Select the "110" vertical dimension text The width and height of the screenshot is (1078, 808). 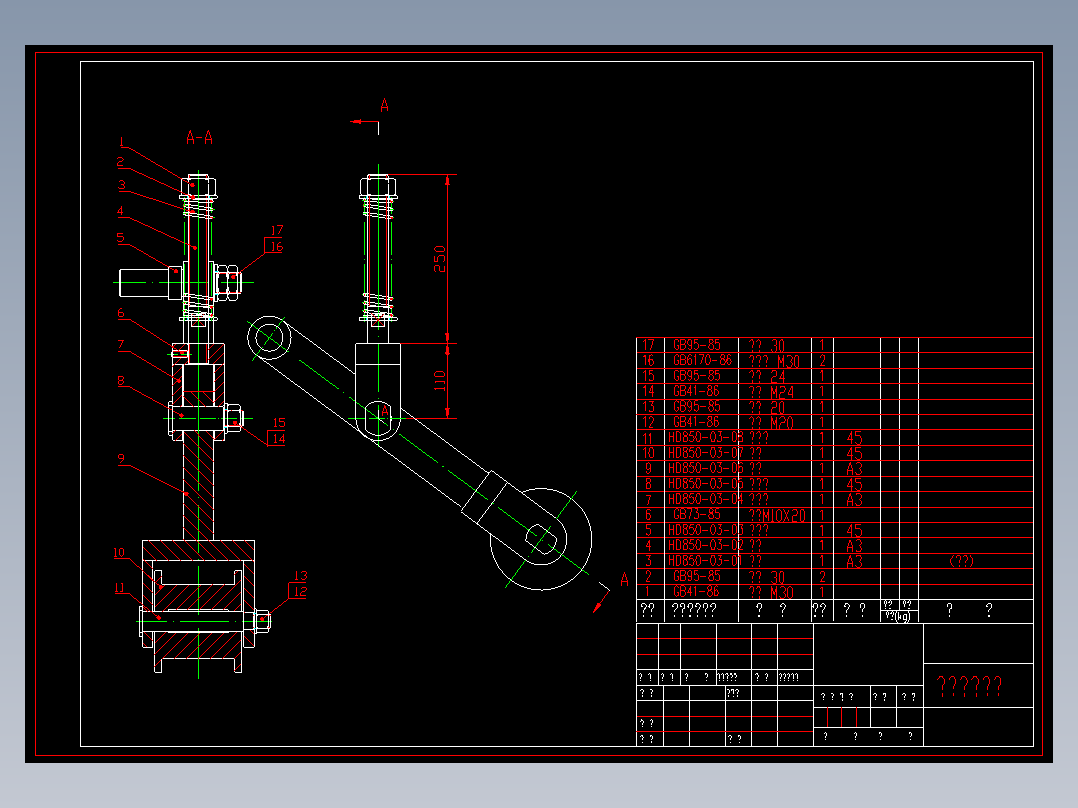(x=440, y=380)
